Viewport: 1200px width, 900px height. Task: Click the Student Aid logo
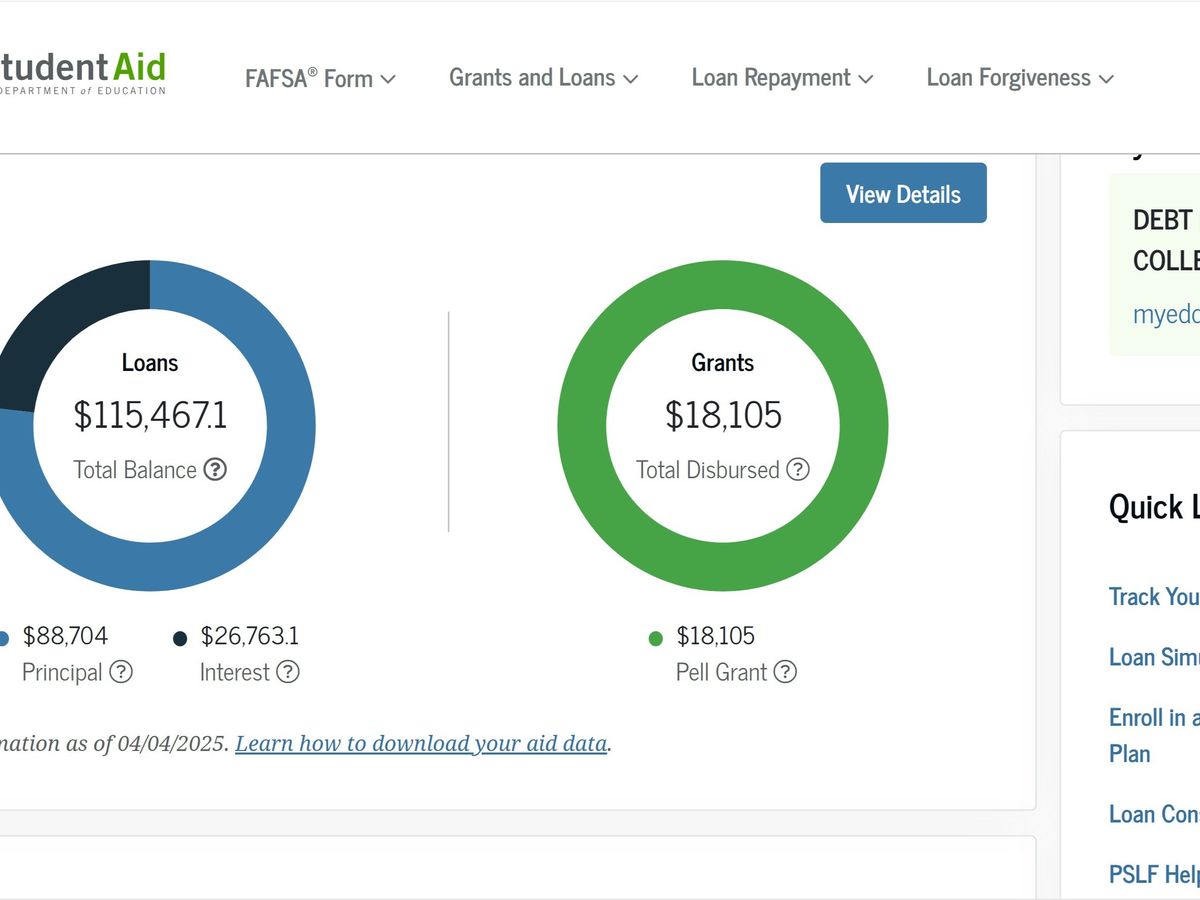(x=83, y=73)
